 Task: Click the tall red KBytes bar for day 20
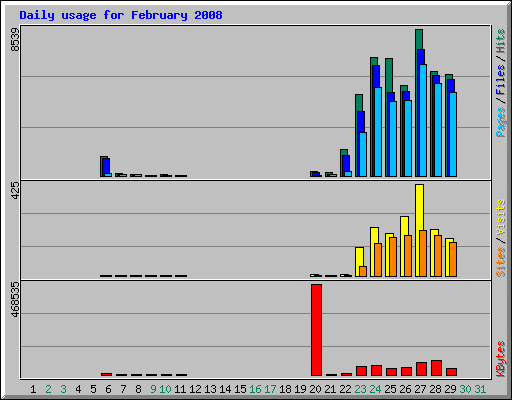(316, 330)
